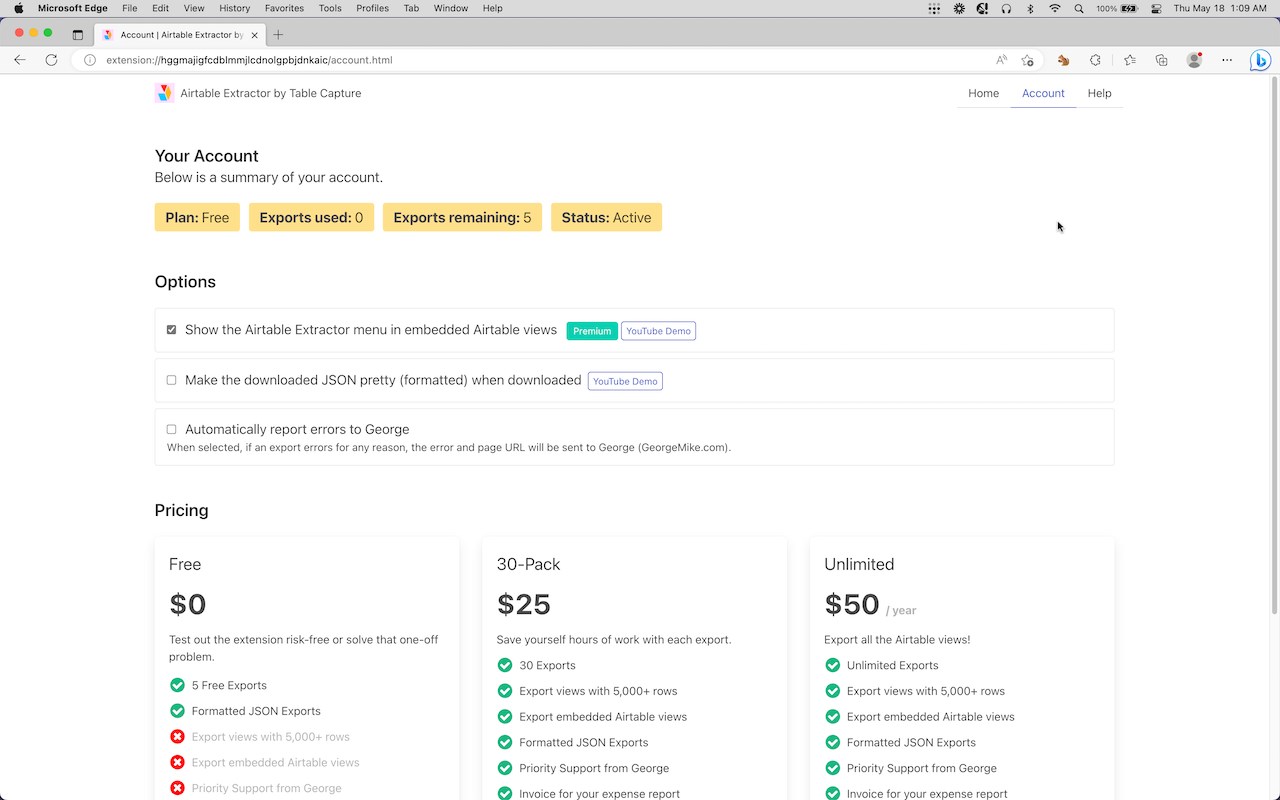Open Edge Settings and more menu
Viewport: 1280px width, 800px height.
tap(1228, 60)
